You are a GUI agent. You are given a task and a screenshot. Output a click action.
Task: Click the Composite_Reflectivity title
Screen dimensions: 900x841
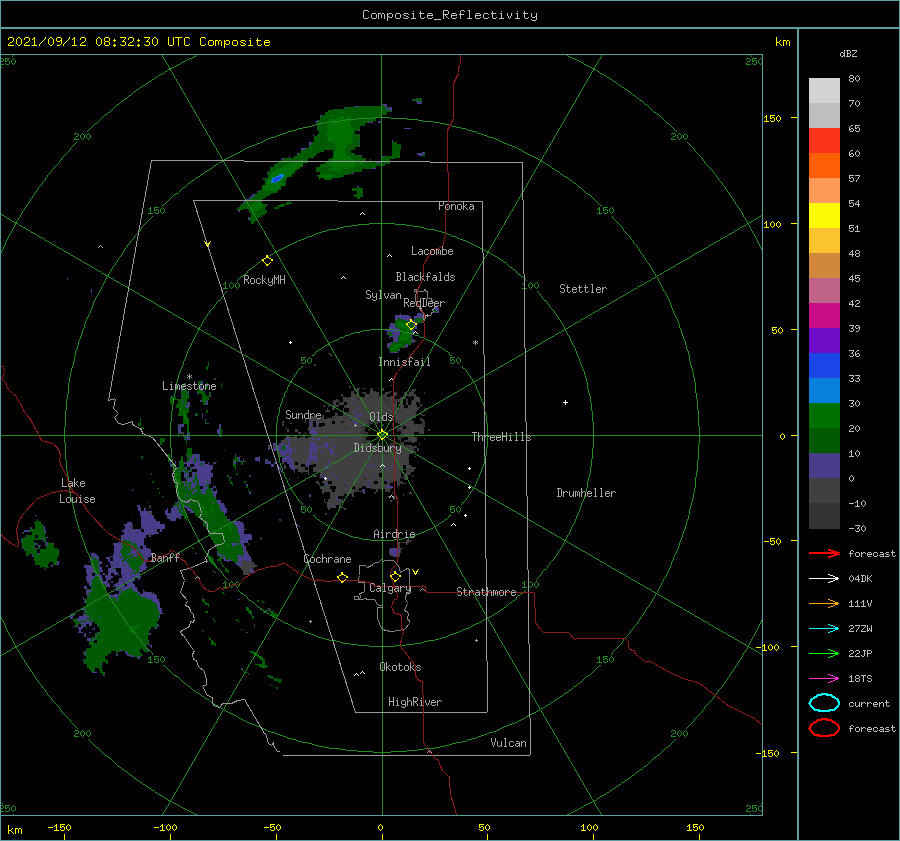(450, 15)
